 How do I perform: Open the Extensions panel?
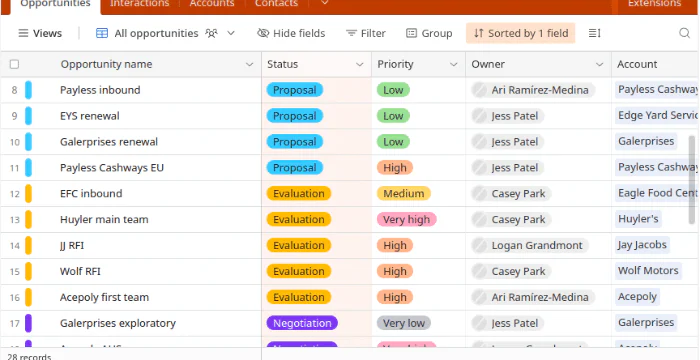tap(654, 4)
